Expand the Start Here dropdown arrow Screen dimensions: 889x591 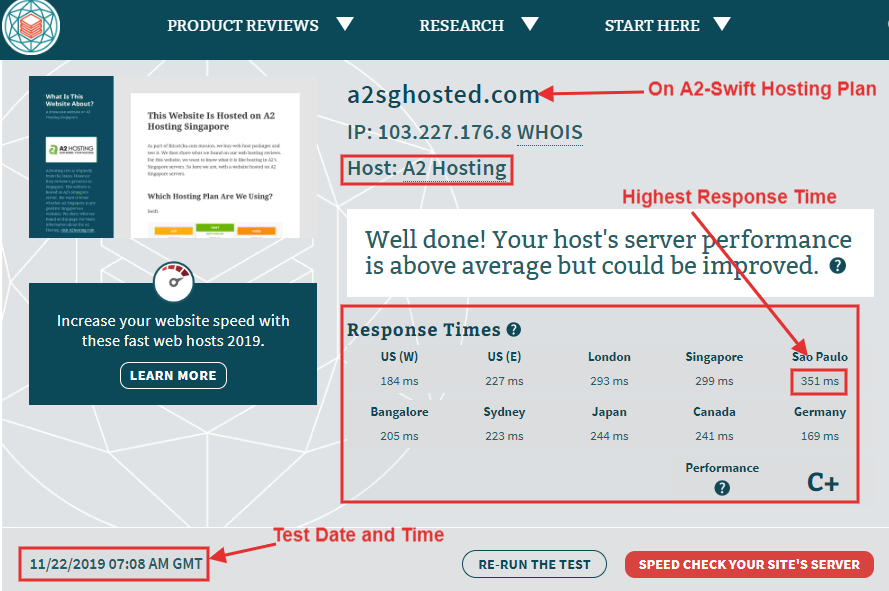[722, 24]
